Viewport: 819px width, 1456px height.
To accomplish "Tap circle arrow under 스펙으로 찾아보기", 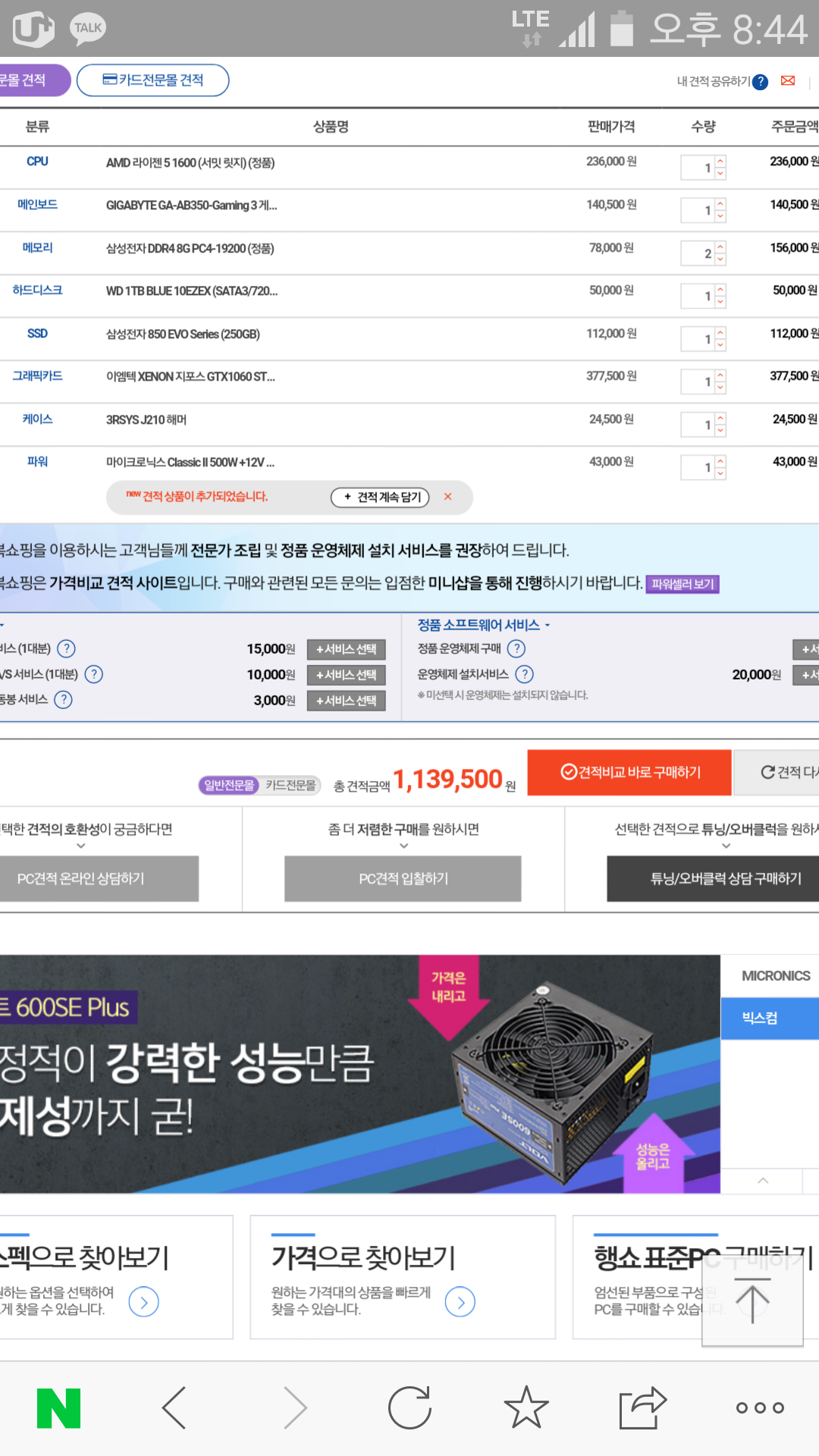I will coord(144,1302).
